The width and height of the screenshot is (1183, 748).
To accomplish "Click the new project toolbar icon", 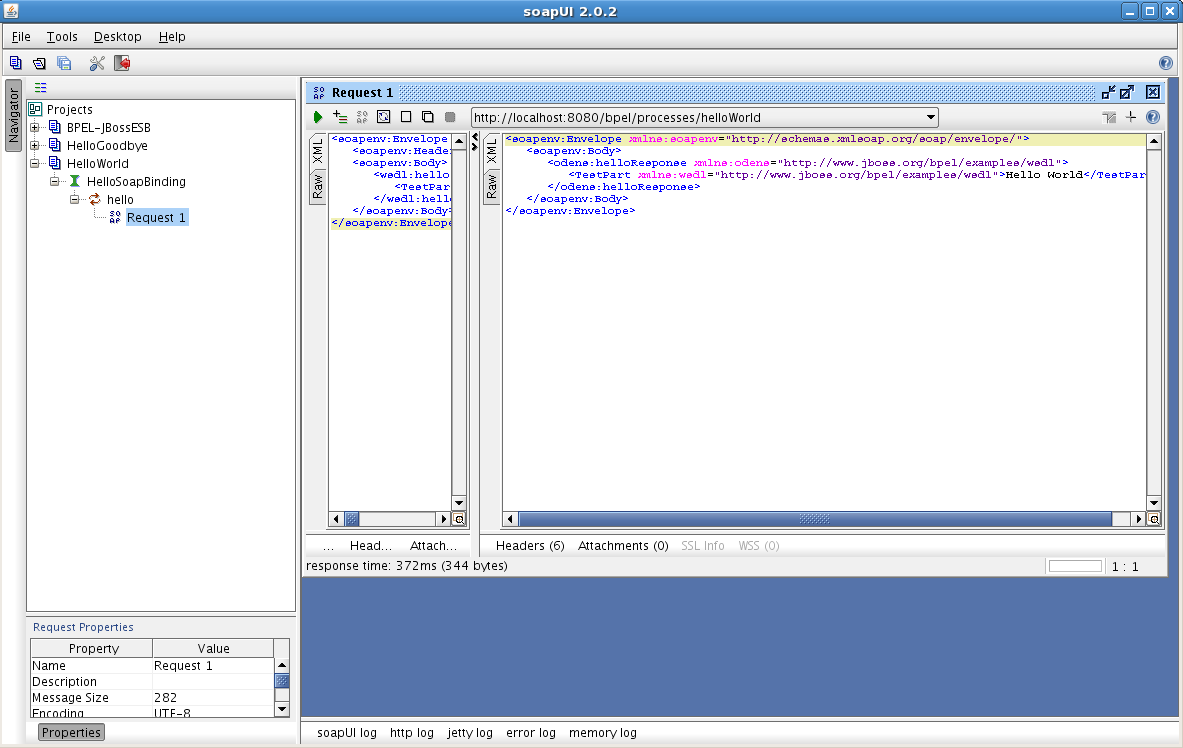I will tap(16, 63).
